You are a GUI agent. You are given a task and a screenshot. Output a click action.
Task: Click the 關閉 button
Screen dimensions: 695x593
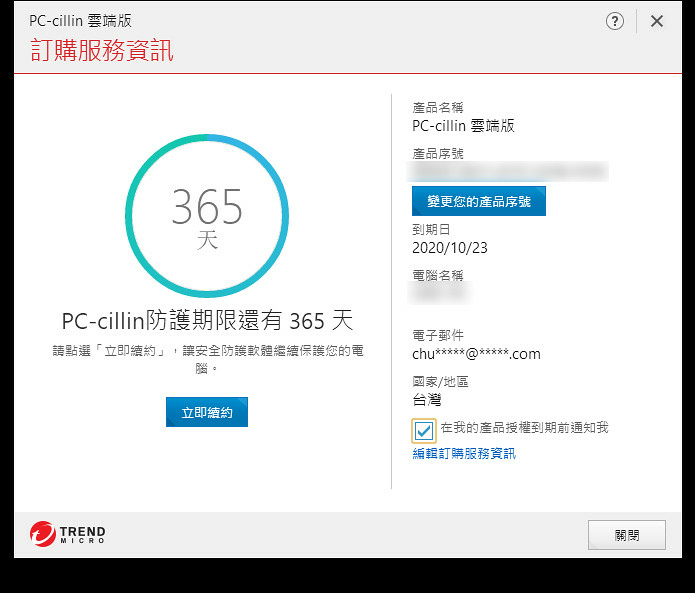(627, 535)
